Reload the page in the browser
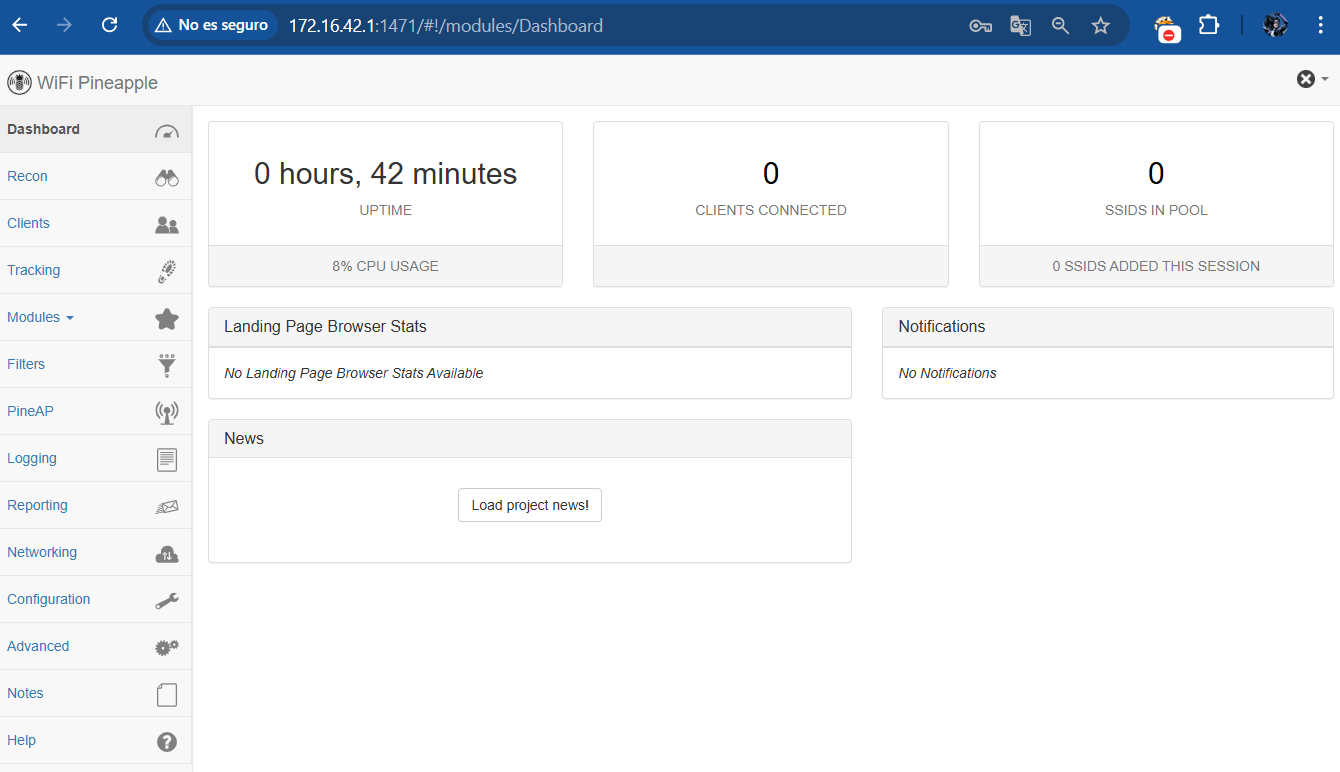This screenshot has width=1340, height=772. [110, 26]
